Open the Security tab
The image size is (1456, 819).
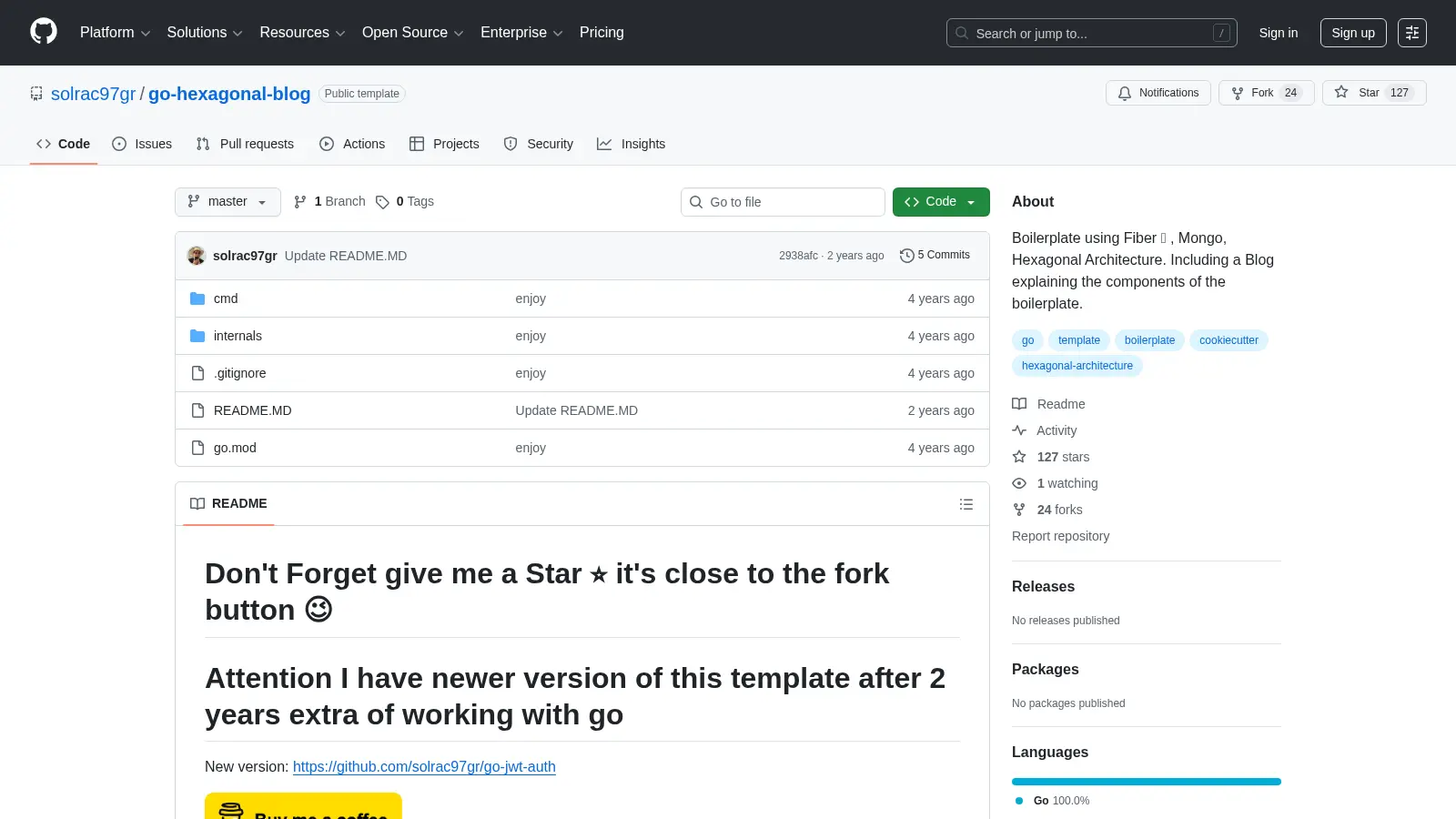(x=539, y=144)
